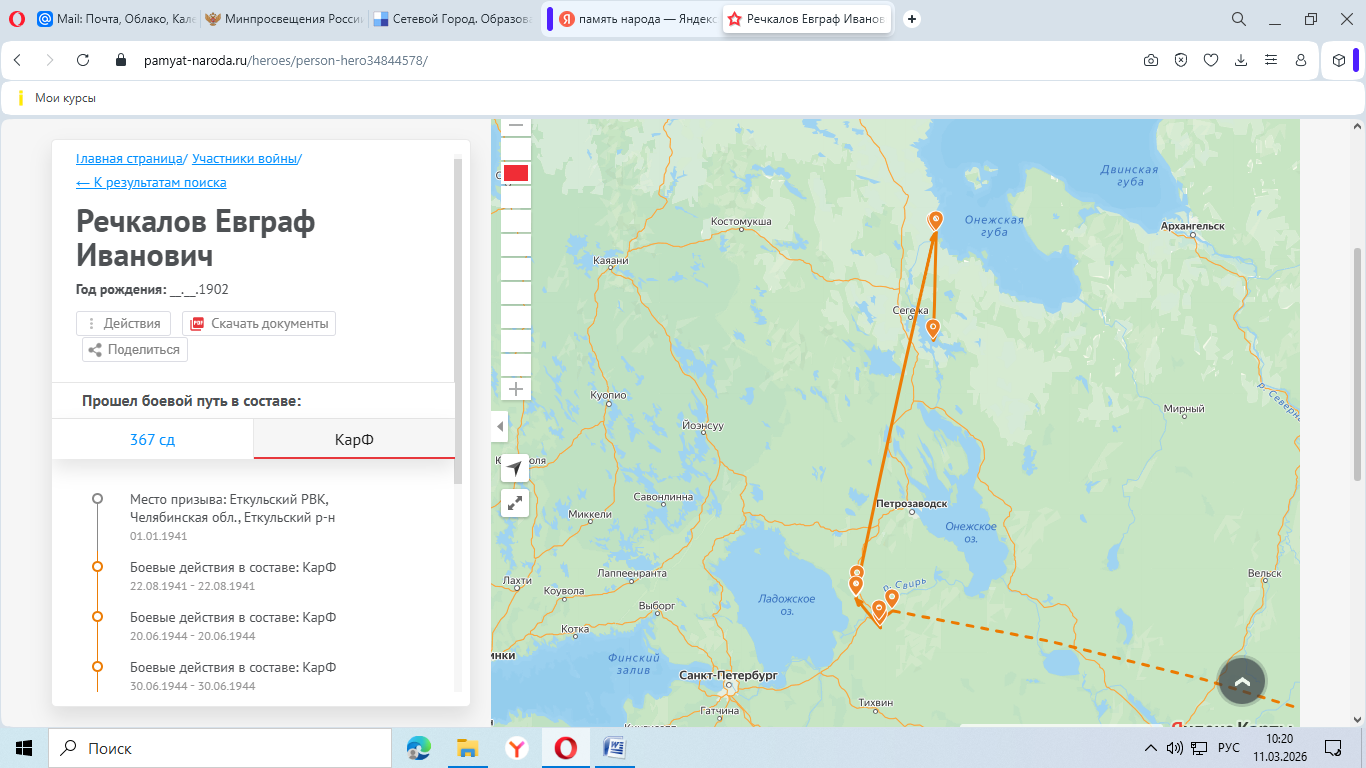Screen dimensions: 1366x768
Task: Open the extensions cube icon
Action: pyautogui.click(x=1339, y=60)
